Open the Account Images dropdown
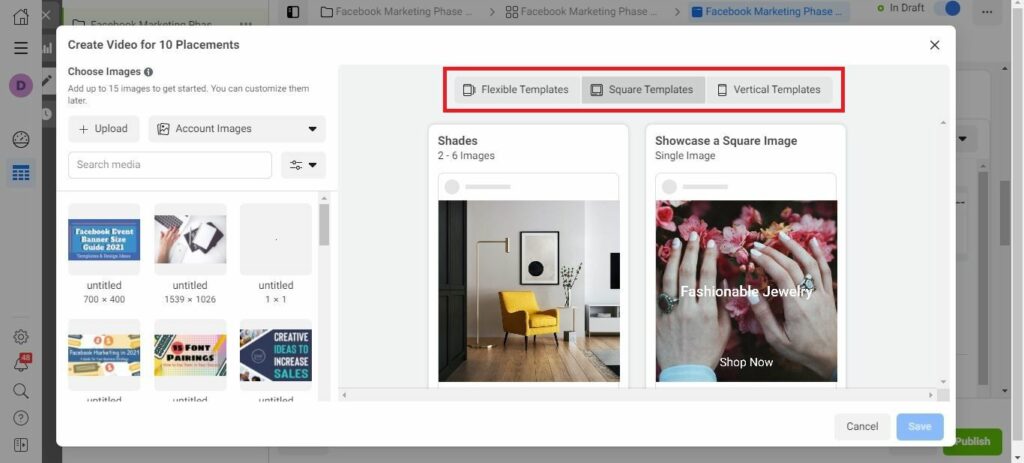This screenshot has height=463, width=1024. pos(236,129)
